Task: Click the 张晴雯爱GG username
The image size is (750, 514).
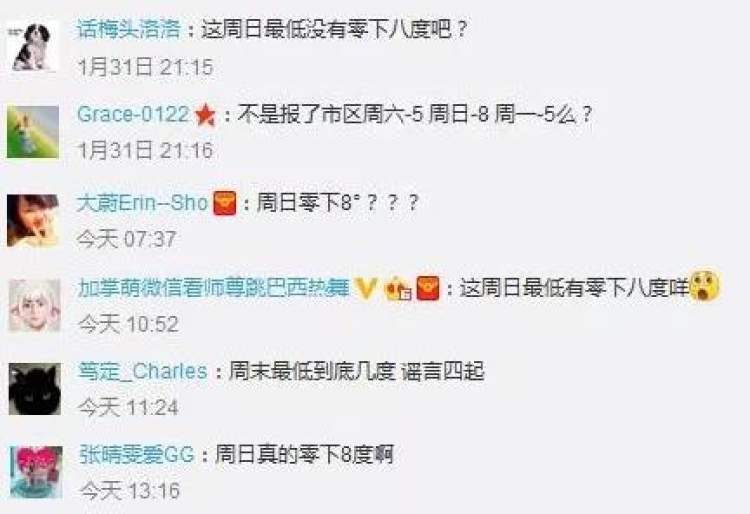Action: [137, 454]
